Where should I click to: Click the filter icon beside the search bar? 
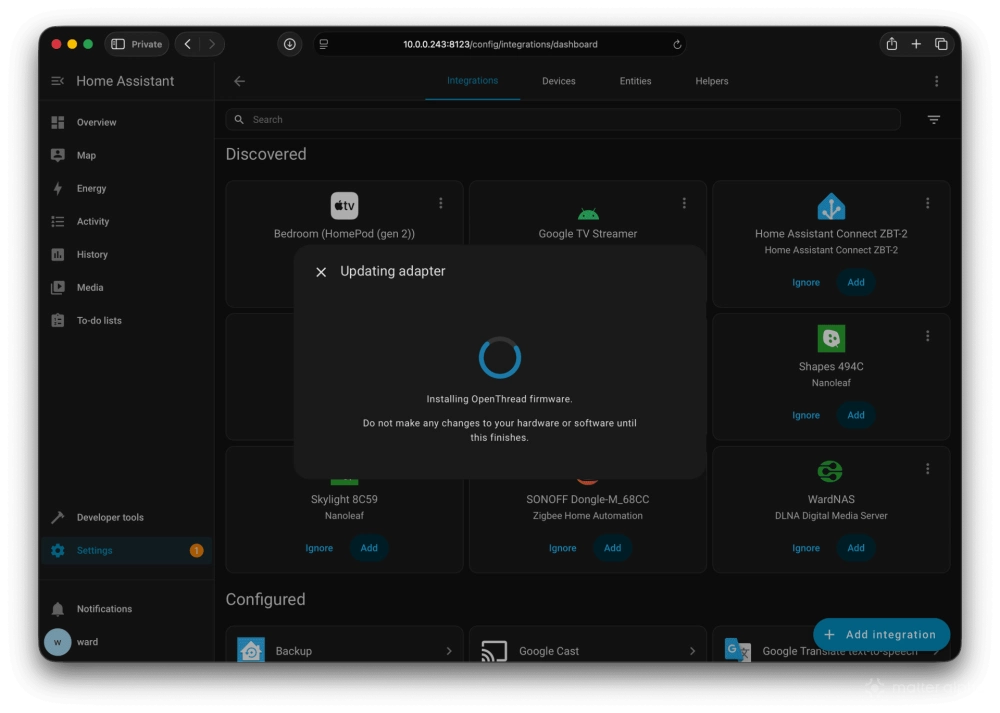pyautogui.click(x=933, y=119)
